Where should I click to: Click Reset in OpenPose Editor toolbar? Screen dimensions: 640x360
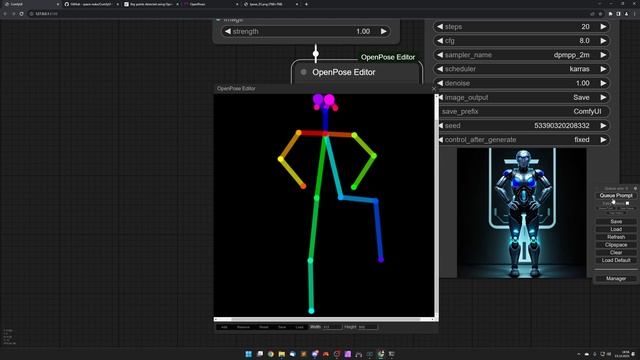click(264, 327)
